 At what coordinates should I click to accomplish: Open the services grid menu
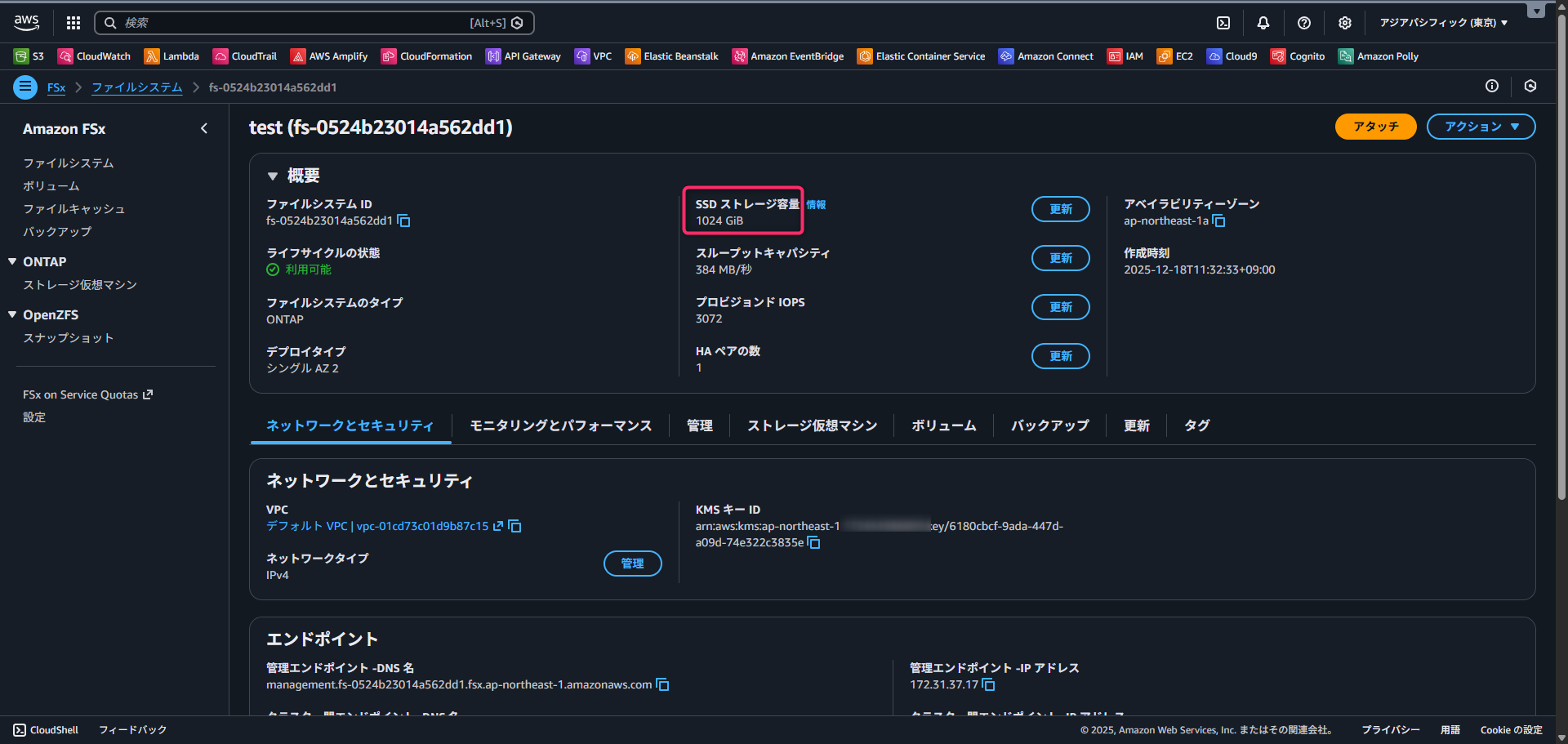point(73,23)
